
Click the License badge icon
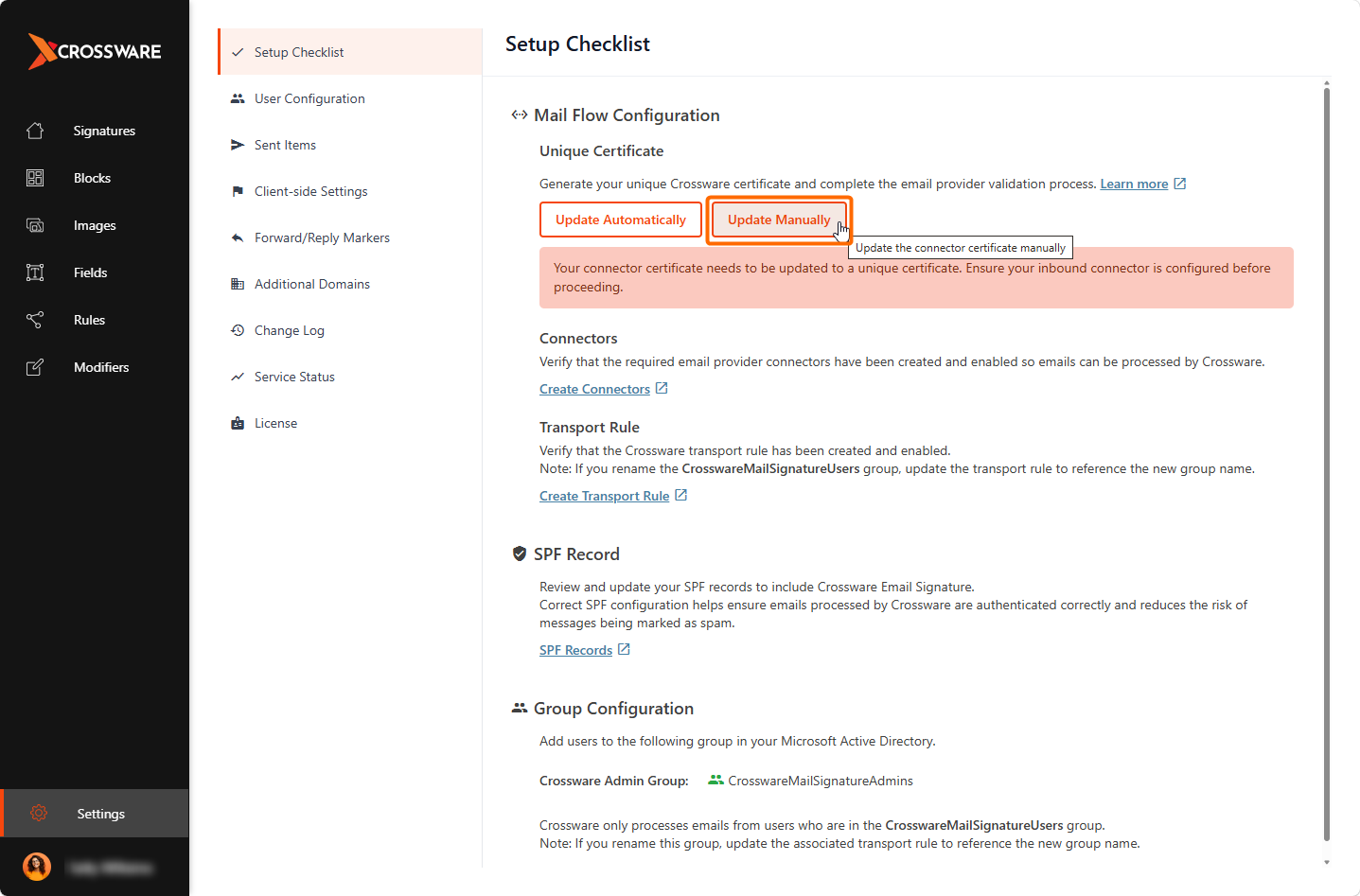[x=238, y=423]
